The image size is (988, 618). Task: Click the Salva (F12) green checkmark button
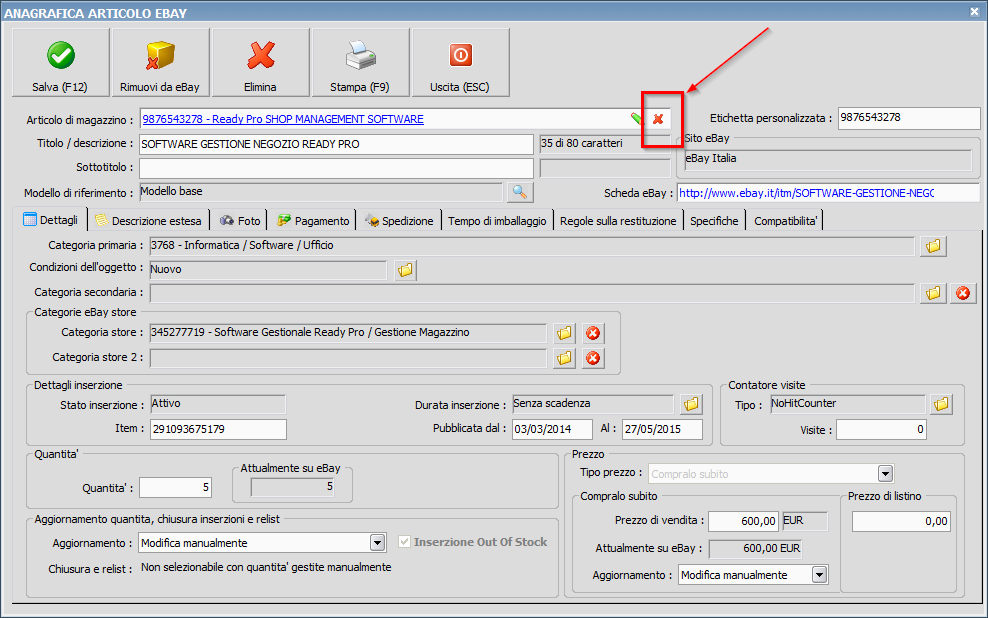click(x=60, y=62)
